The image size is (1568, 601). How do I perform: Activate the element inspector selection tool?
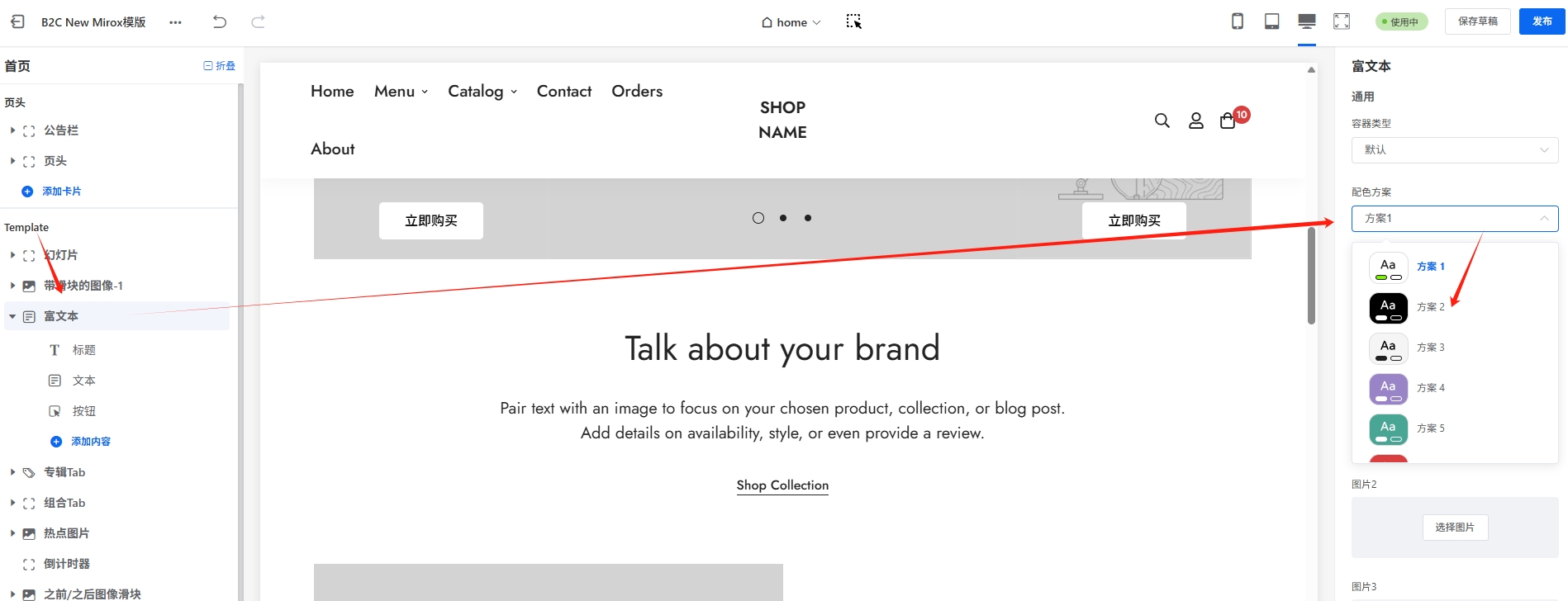tap(853, 21)
